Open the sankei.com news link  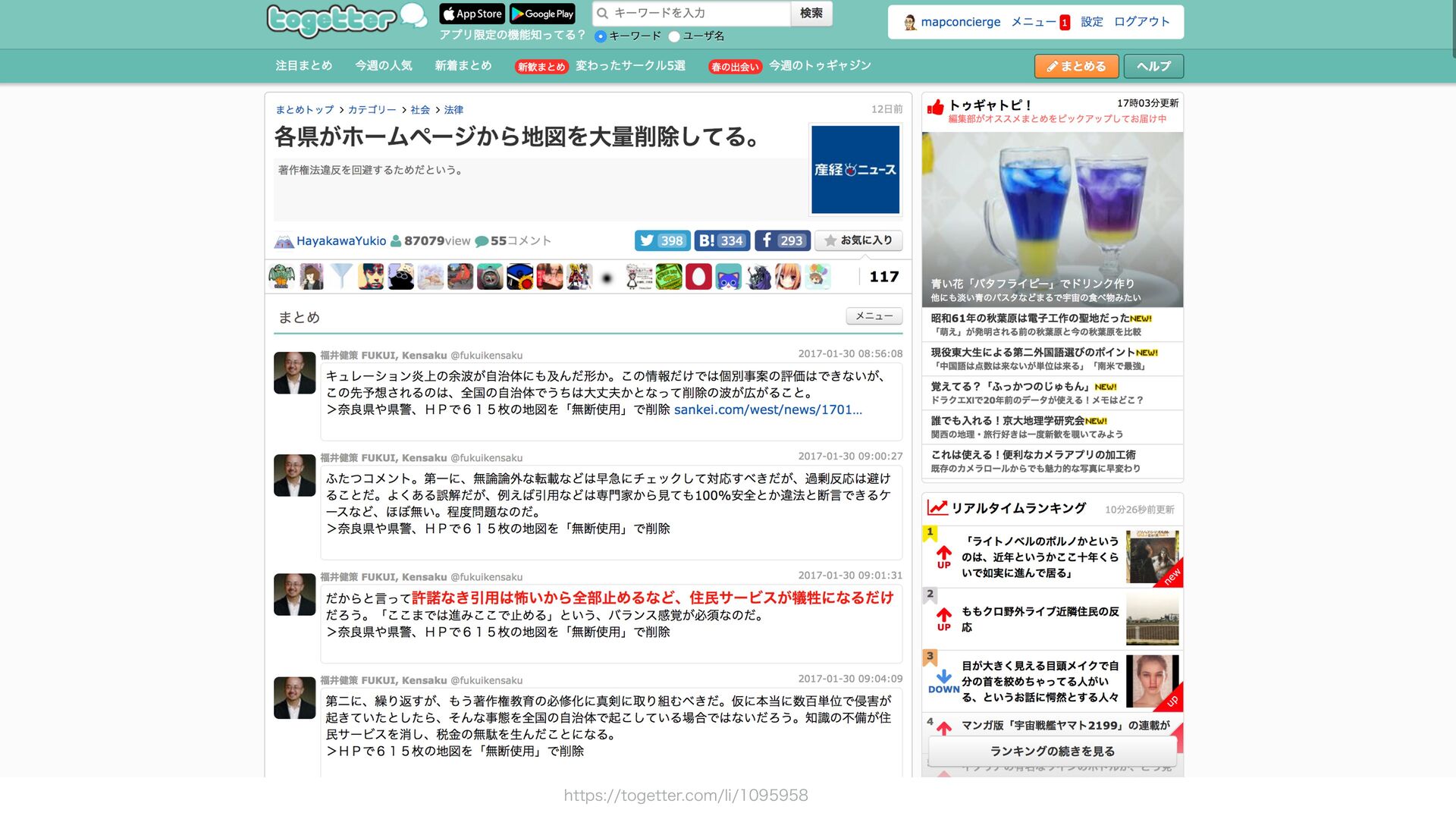pyautogui.click(x=767, y=410)
